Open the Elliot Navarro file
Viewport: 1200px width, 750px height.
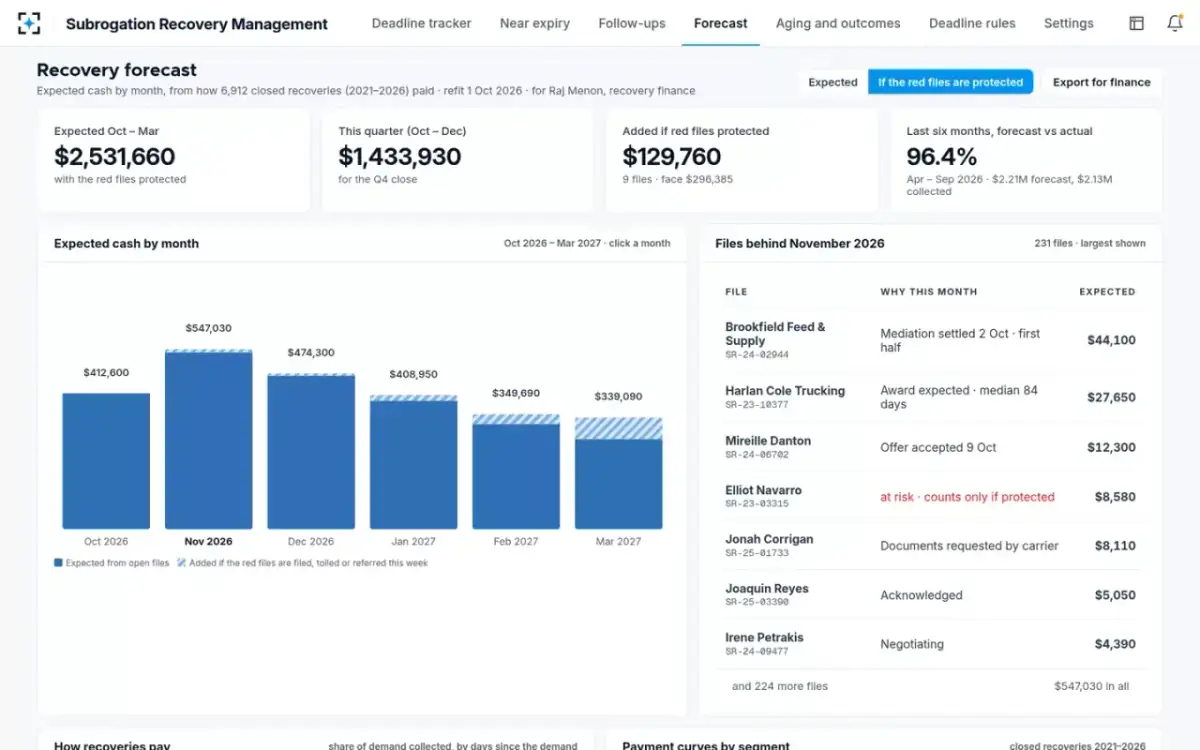tap(930, 496)
